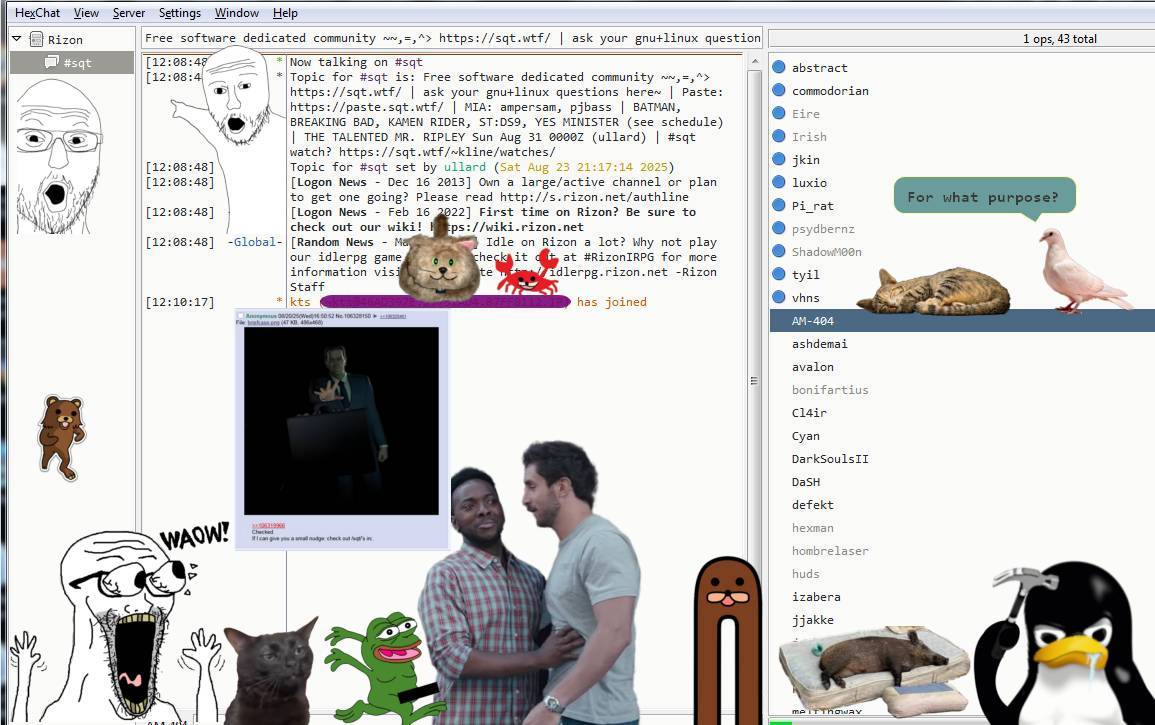Select user DaSH in user list
The height and width of the screenshot is (725, 1155).
tap(805, 482)
